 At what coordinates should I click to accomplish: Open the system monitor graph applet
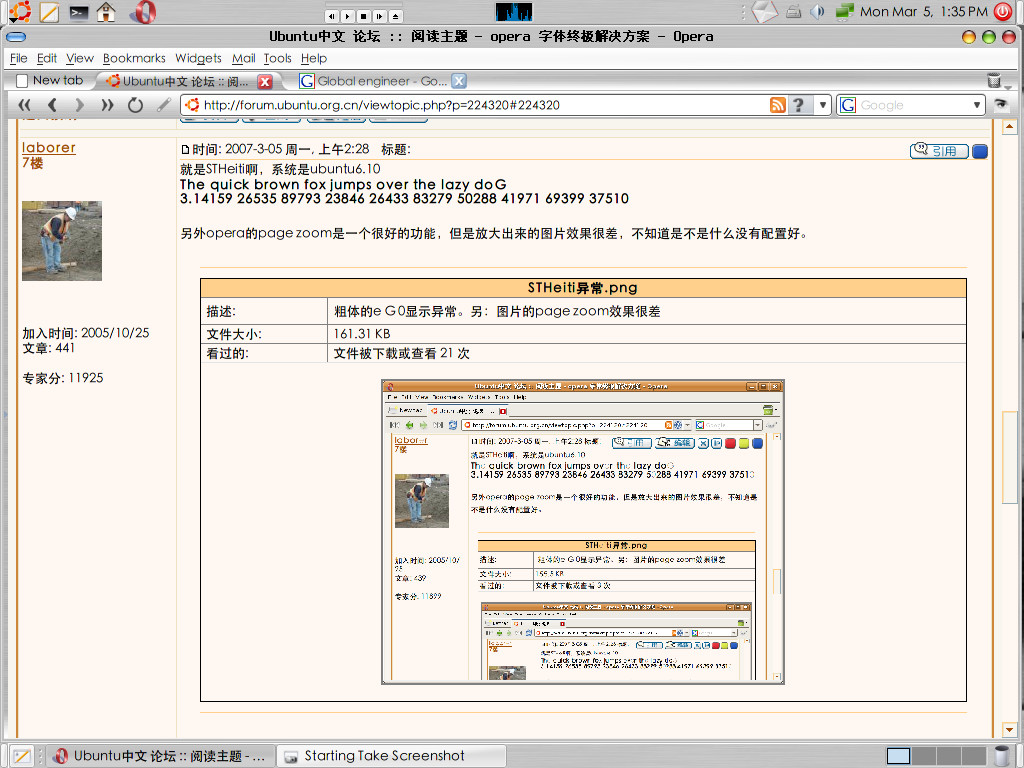514,12
